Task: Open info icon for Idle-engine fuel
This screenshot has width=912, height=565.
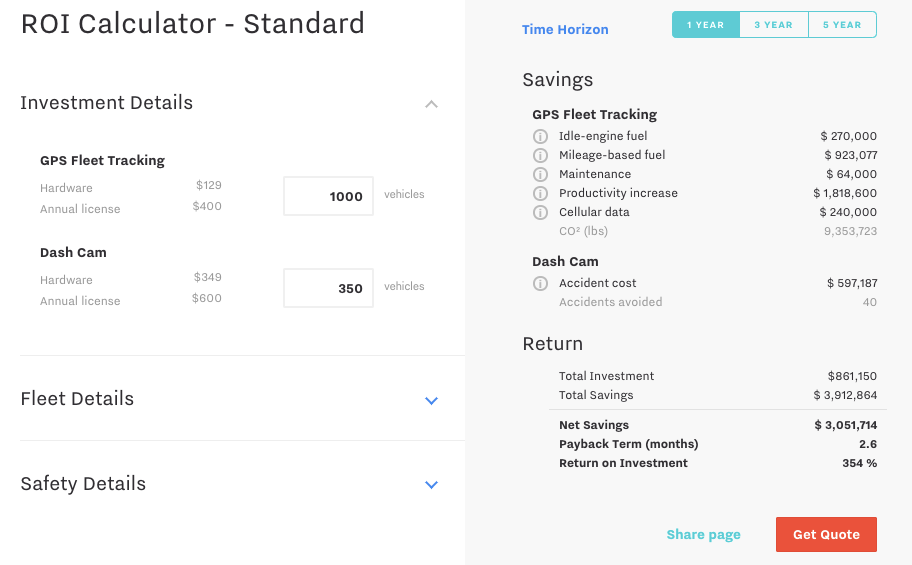Action: click(540, 136)
